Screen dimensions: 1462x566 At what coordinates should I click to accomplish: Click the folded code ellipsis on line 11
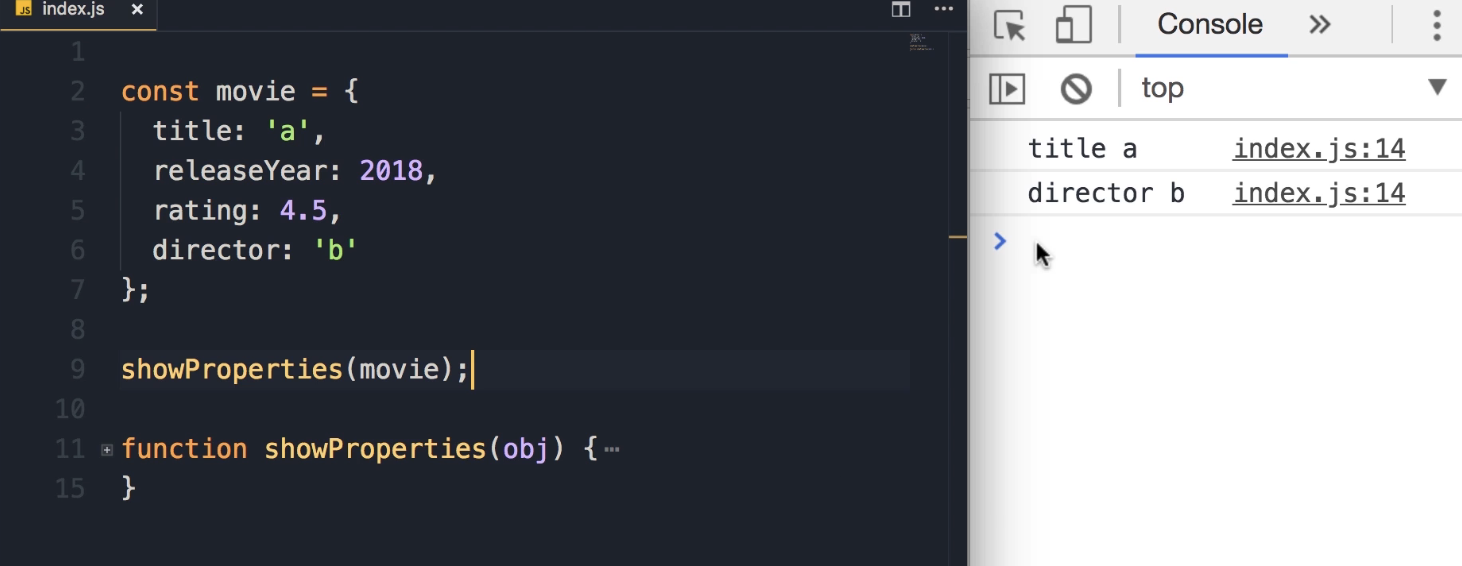[612, 450]
